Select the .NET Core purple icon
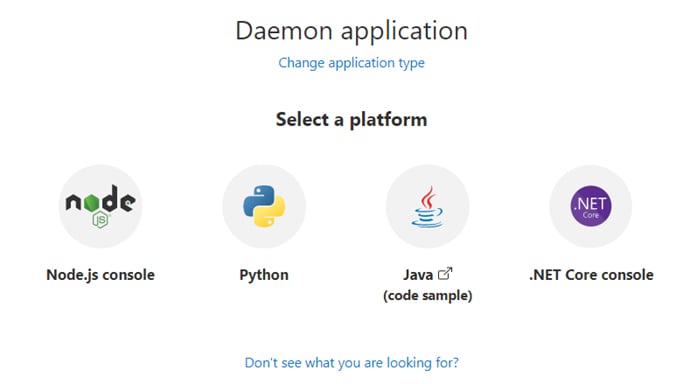Viewport: 690px width, 384px height. [591, 206]
